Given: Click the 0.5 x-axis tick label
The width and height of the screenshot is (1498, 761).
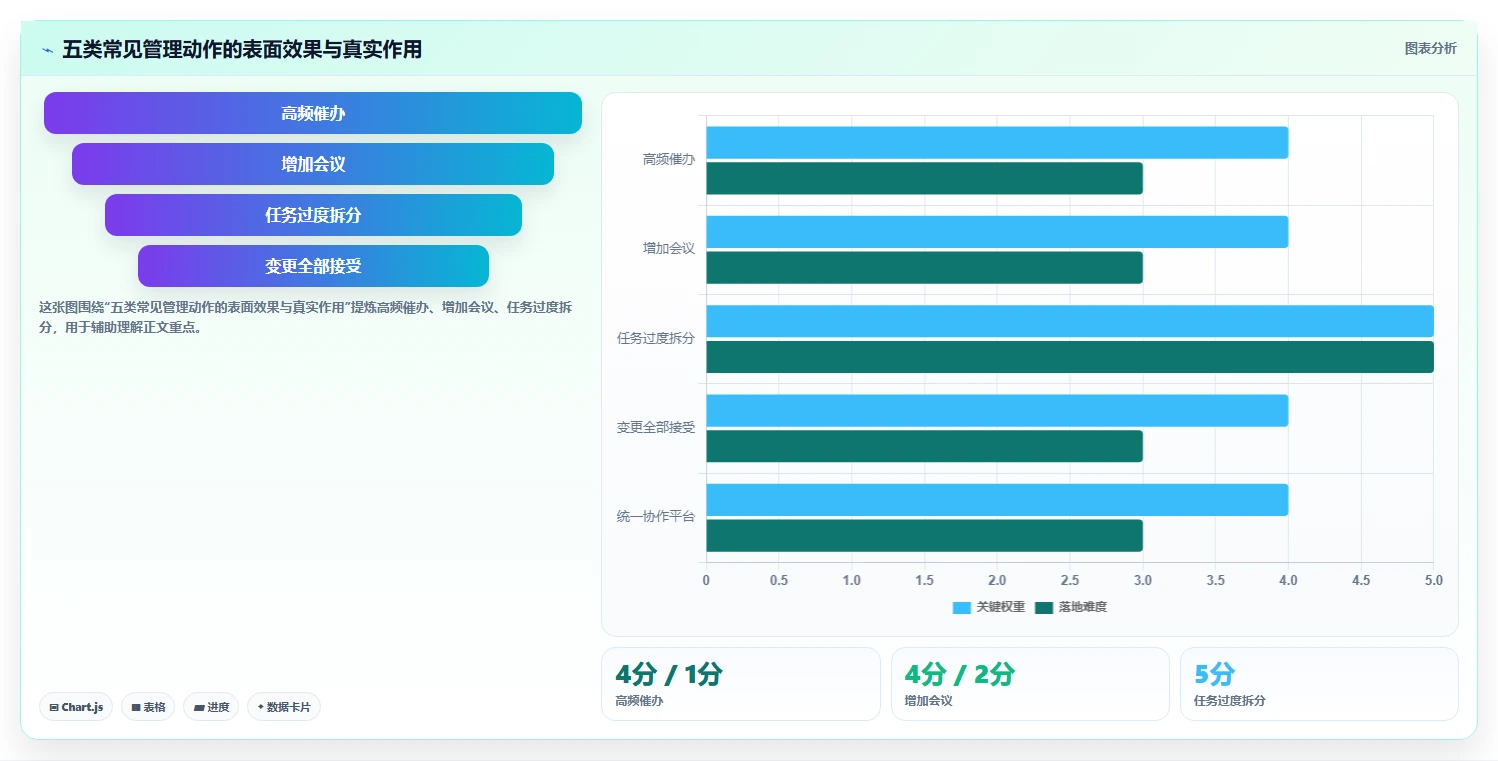Looking at the screenshot, I should (779, 581).
